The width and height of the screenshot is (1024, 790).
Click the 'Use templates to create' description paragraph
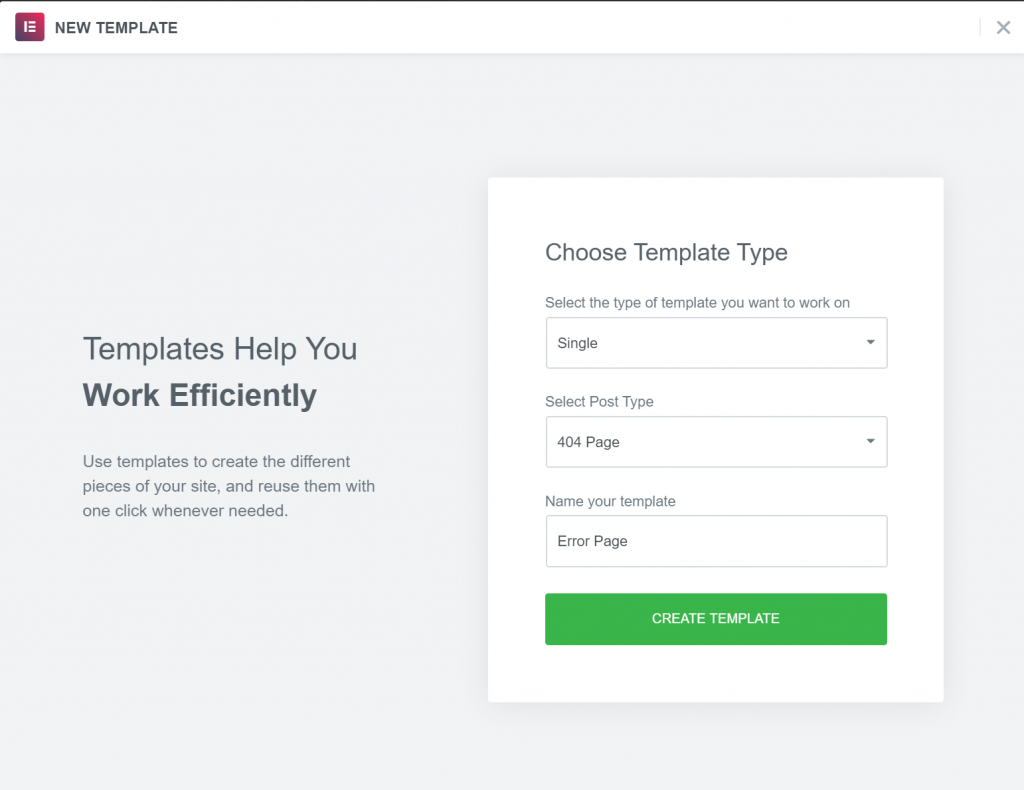tap(229, 486)
